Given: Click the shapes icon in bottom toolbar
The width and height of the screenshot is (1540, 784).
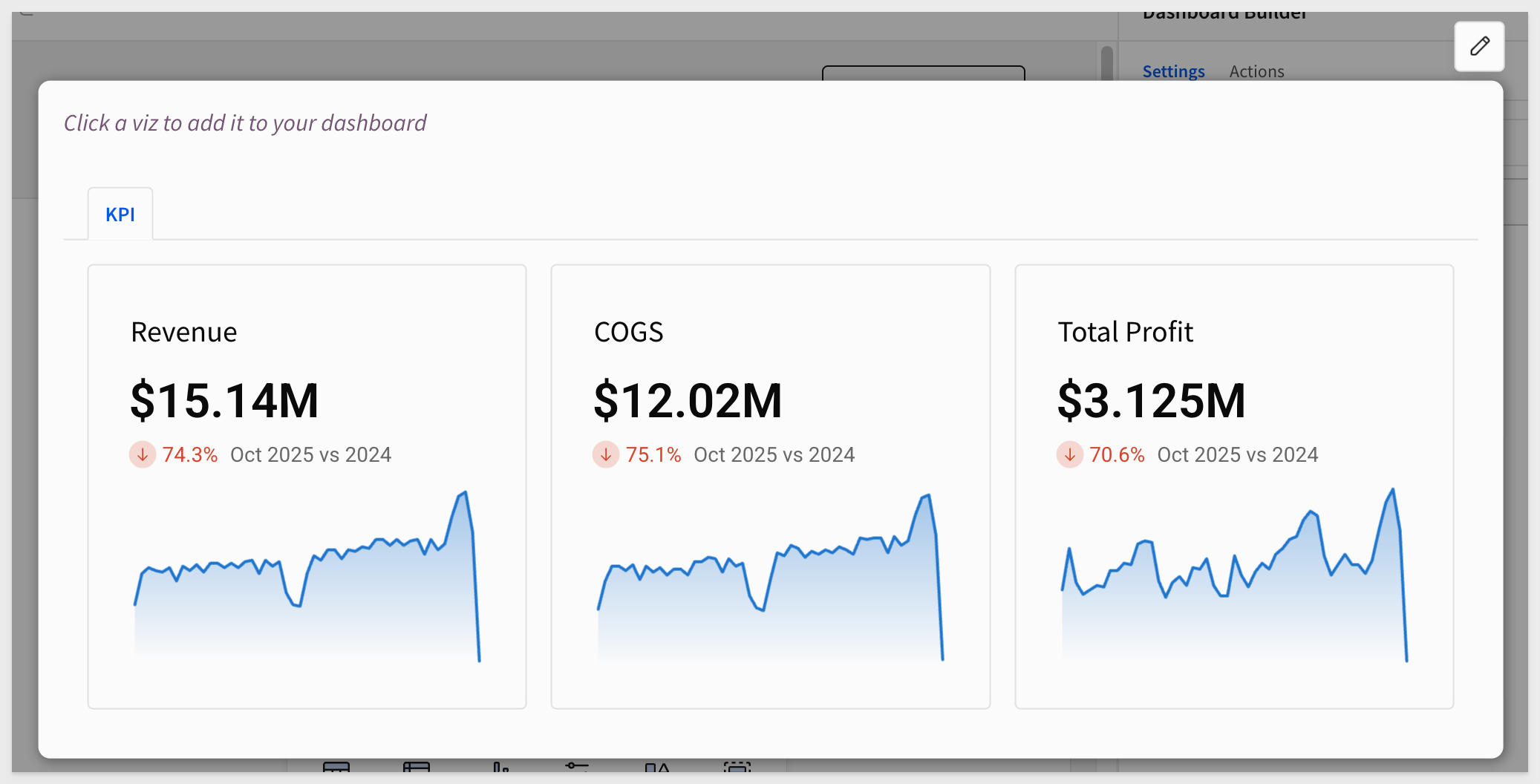Looking at the screenshot, I should tap(657, 766).
